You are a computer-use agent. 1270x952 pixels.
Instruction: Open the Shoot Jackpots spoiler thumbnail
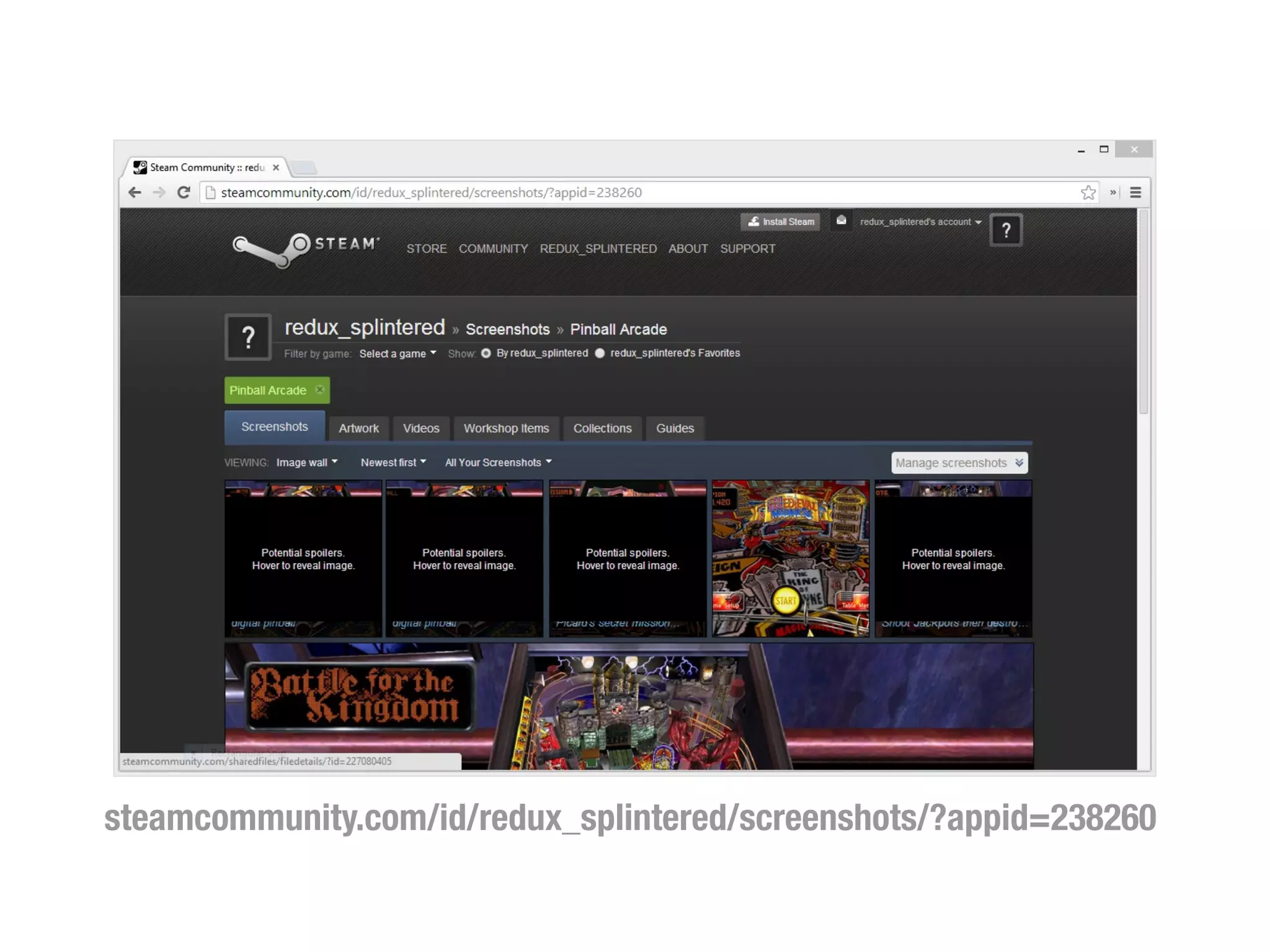(953, 558)
